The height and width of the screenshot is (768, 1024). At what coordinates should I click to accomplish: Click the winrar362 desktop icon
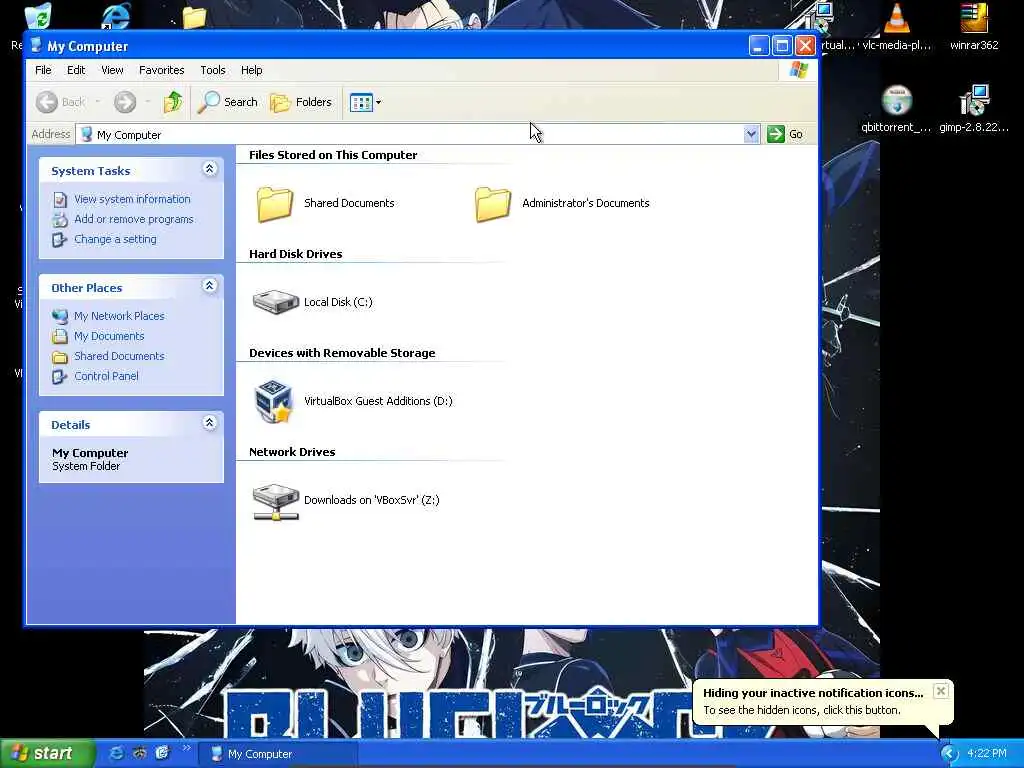pos(974,26)
